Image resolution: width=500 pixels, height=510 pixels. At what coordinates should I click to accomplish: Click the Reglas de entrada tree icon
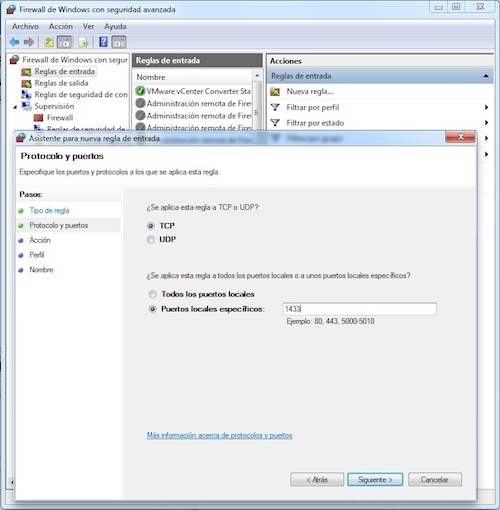(26, 72)
